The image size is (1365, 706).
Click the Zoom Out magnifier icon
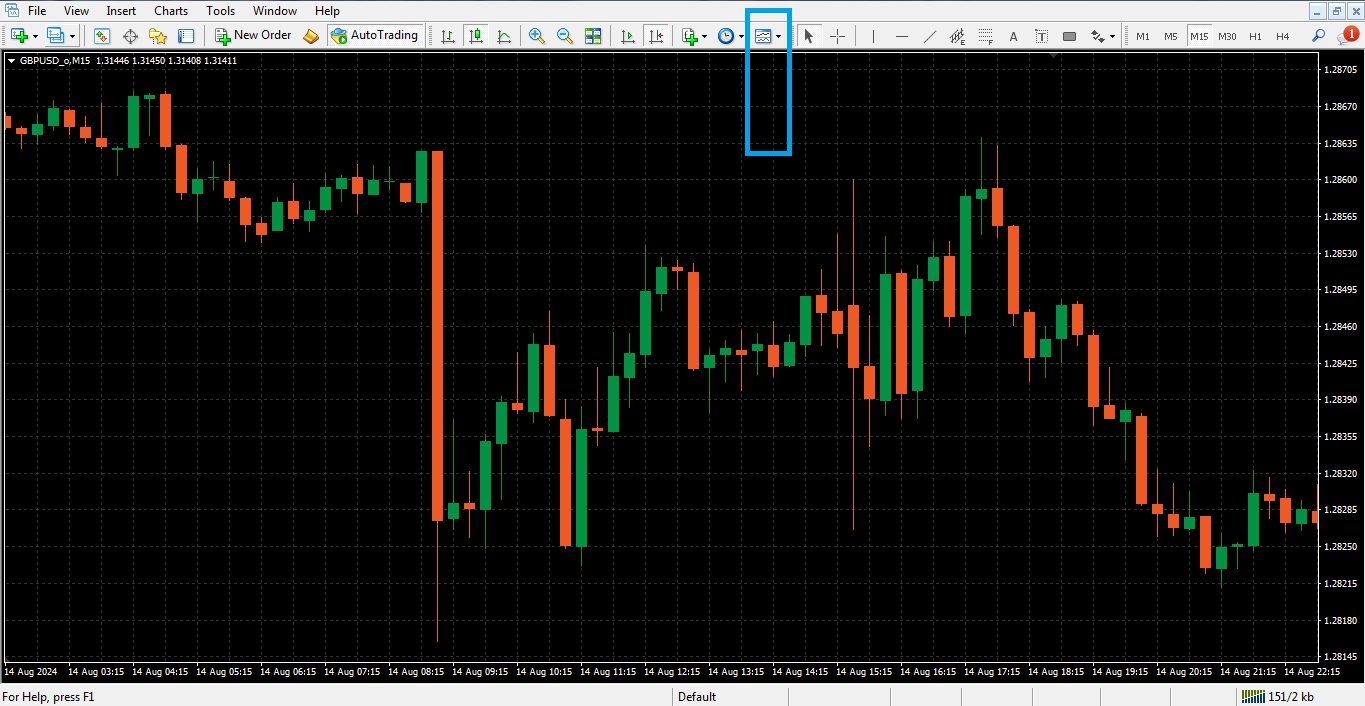tap(565, 36)
